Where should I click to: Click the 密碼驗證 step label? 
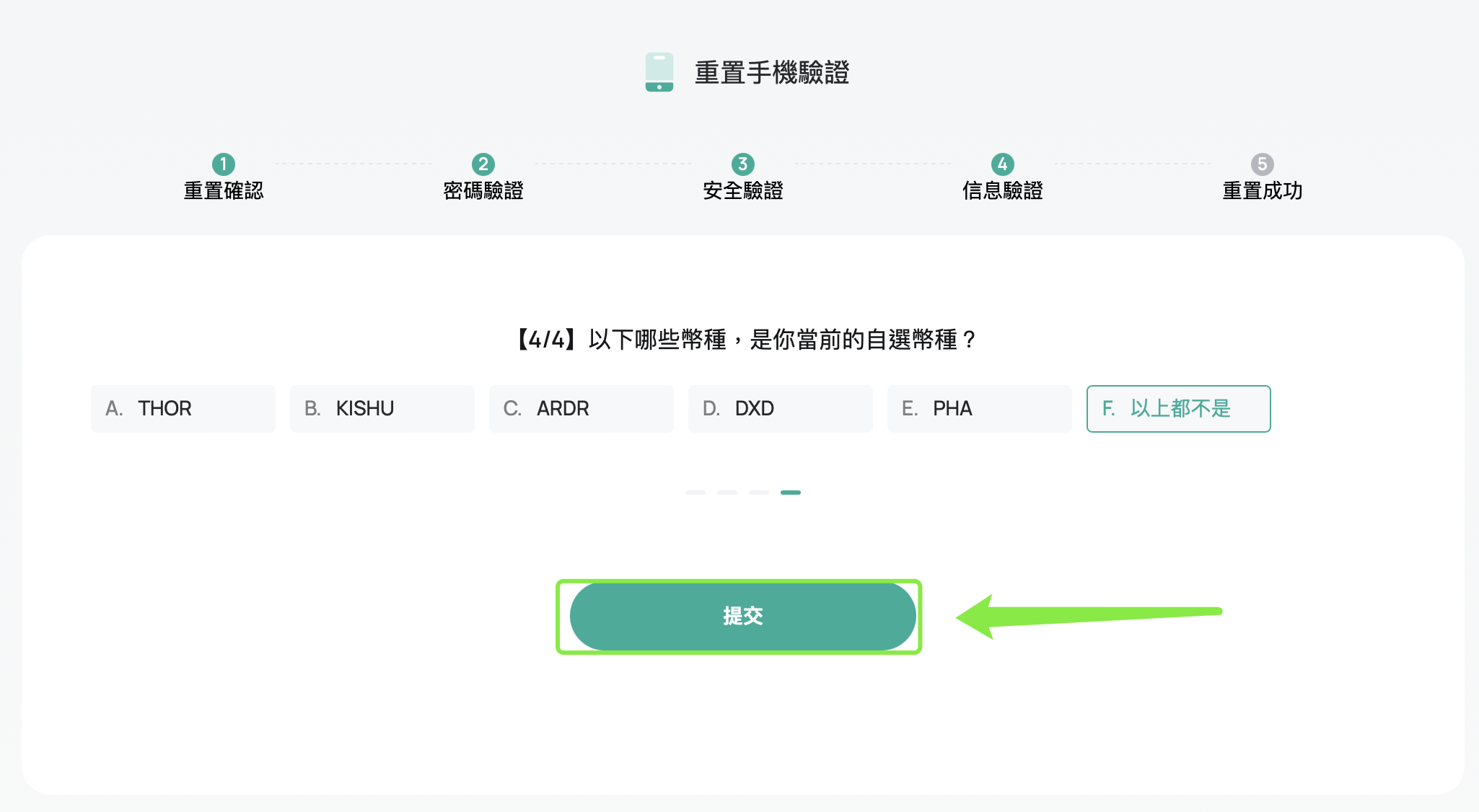[483, 191]
